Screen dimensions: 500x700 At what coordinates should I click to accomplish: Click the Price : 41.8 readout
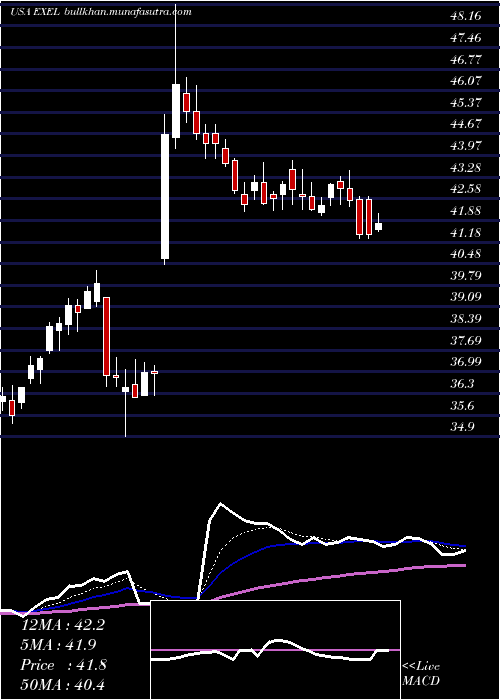coord(63,665)
